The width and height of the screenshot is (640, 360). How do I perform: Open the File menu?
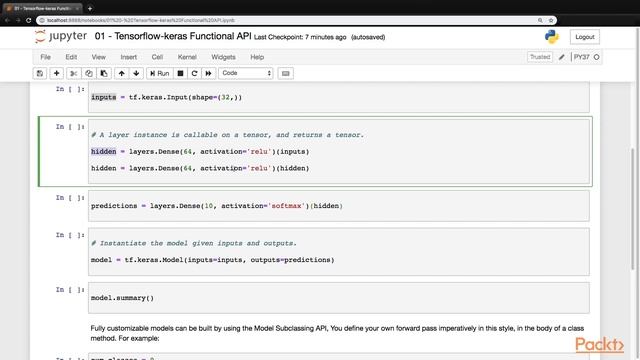(x=45, y=57)
